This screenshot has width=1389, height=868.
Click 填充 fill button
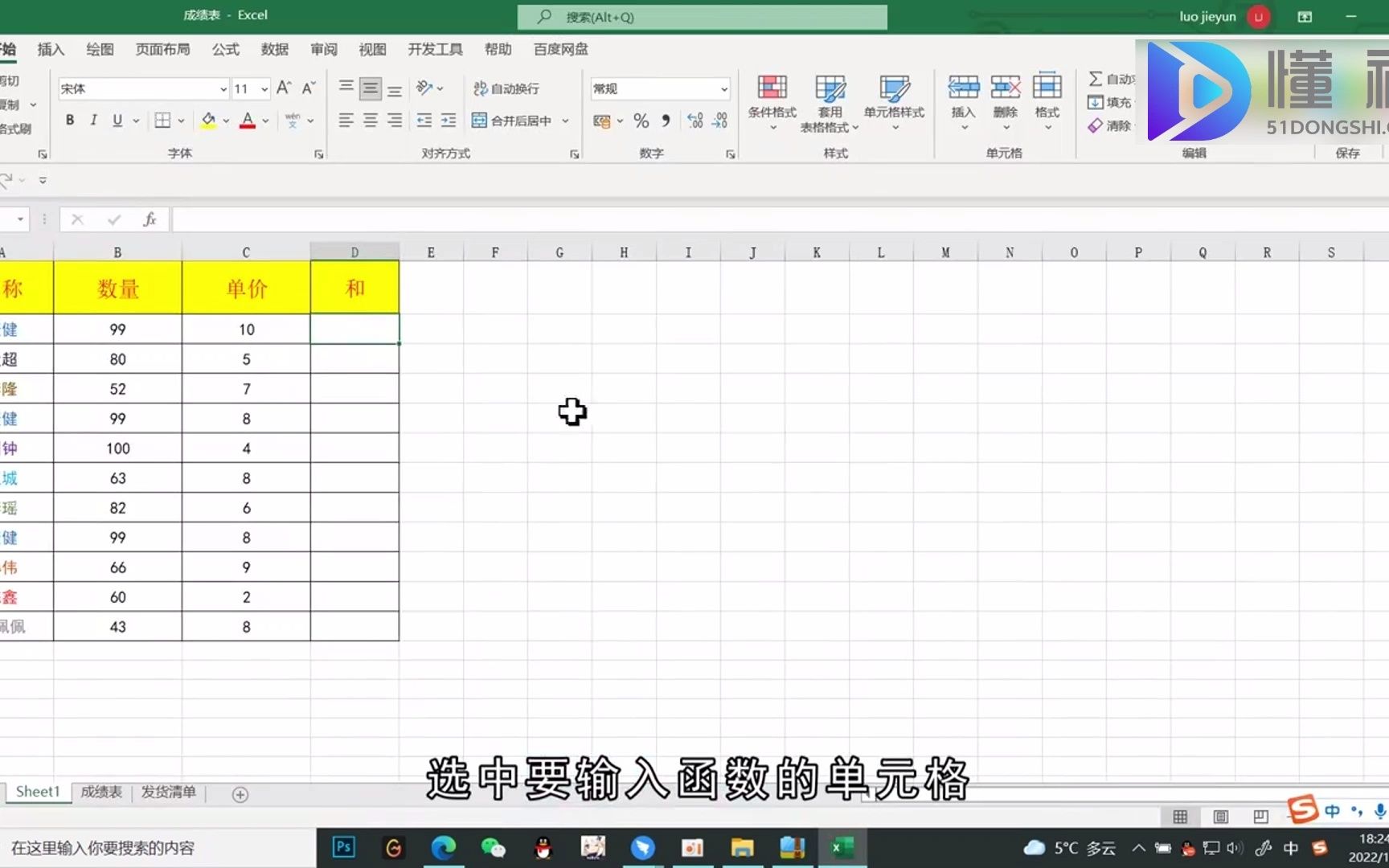coord(1110,102)
